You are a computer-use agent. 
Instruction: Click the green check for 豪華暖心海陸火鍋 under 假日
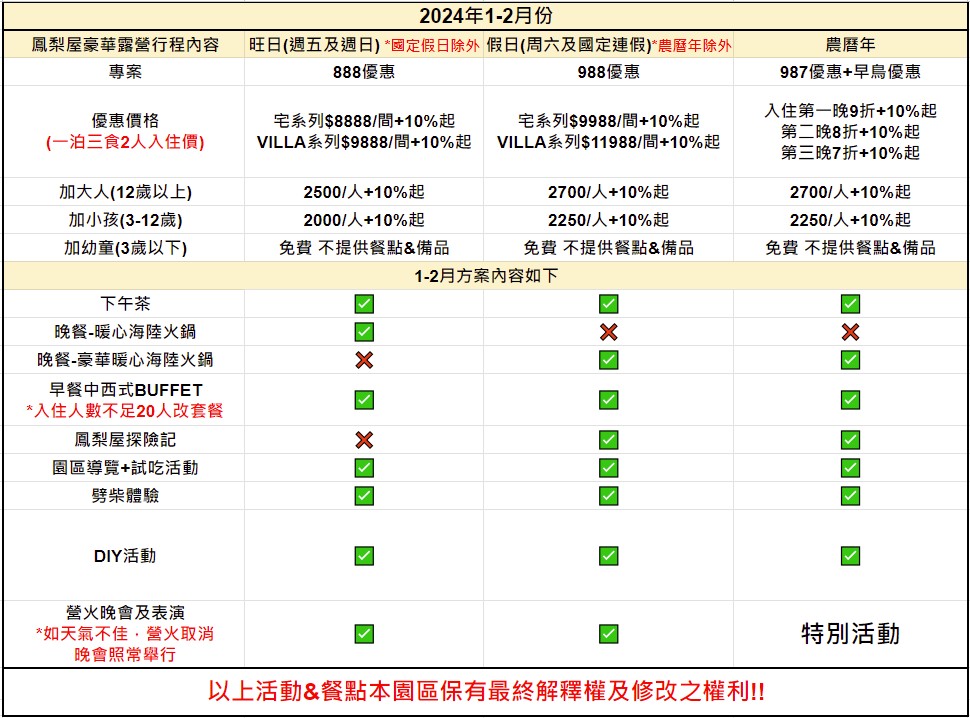609,360
